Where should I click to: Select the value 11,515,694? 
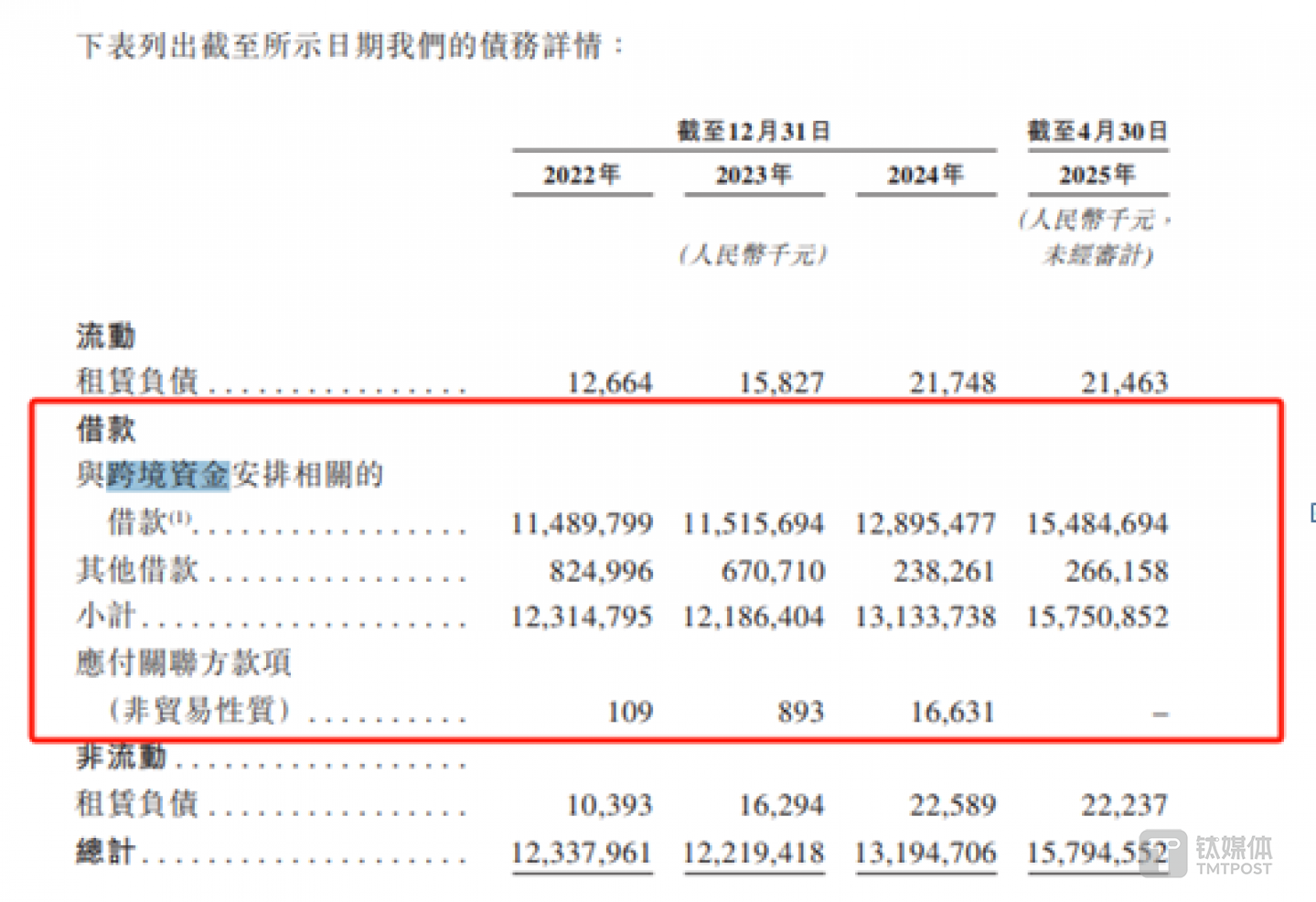pyautogui.click(x=754, y=523)
